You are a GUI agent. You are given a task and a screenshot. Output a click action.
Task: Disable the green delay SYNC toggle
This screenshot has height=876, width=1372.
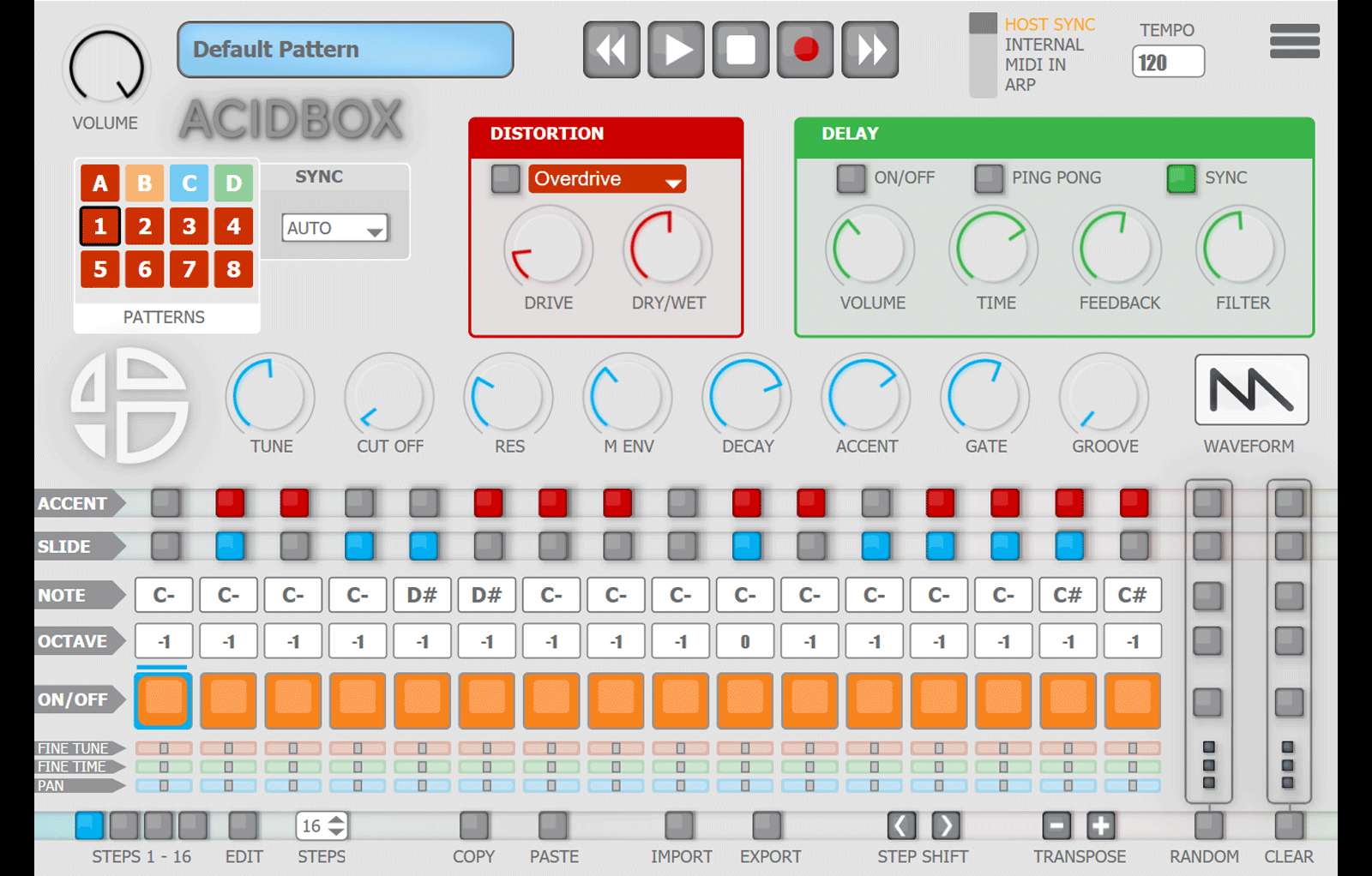[x=1181, y=178]
